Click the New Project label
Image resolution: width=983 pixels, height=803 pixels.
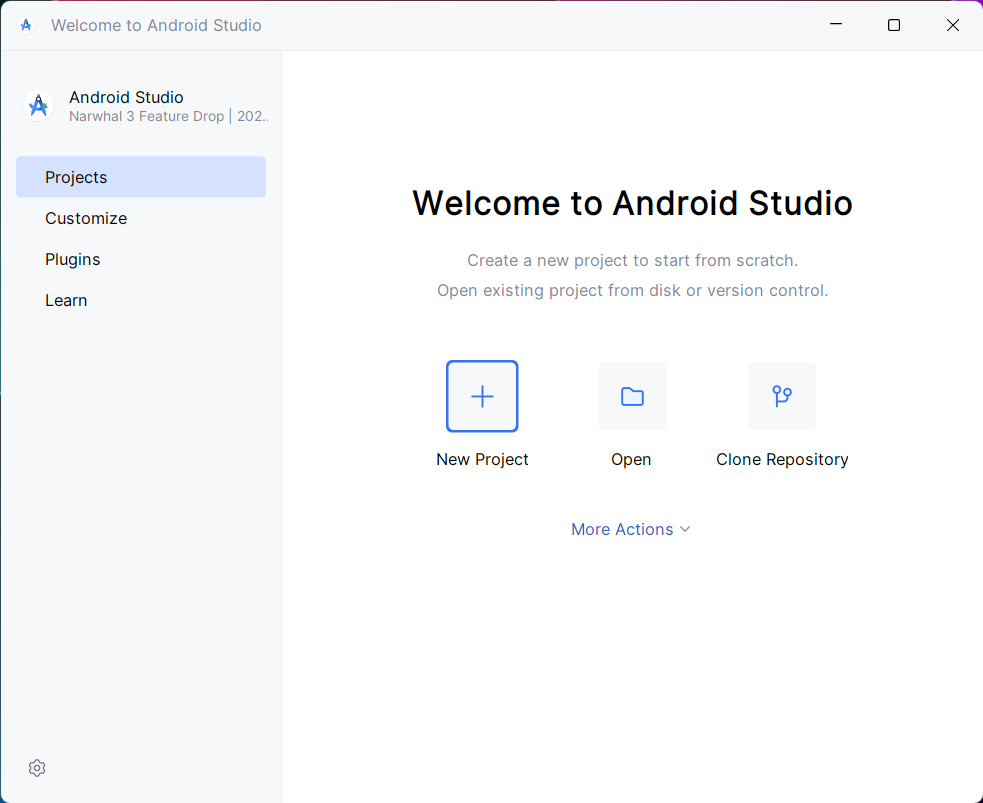click(482, 459)
